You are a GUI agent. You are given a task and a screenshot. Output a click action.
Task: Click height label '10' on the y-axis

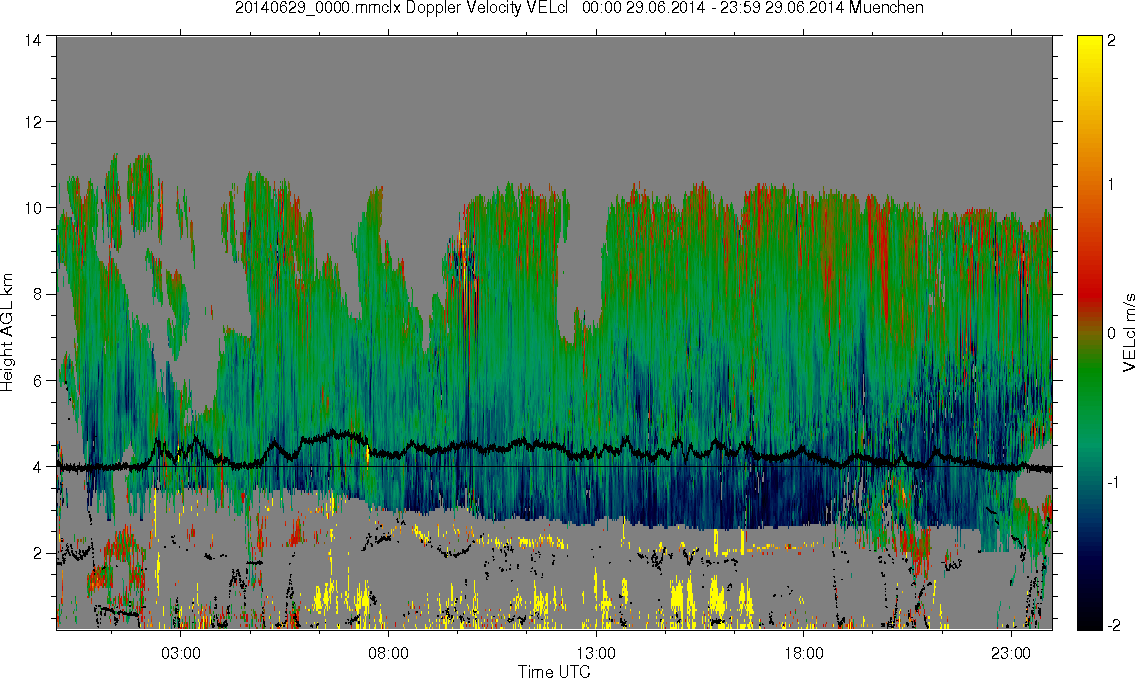click(x=33, y=208)
